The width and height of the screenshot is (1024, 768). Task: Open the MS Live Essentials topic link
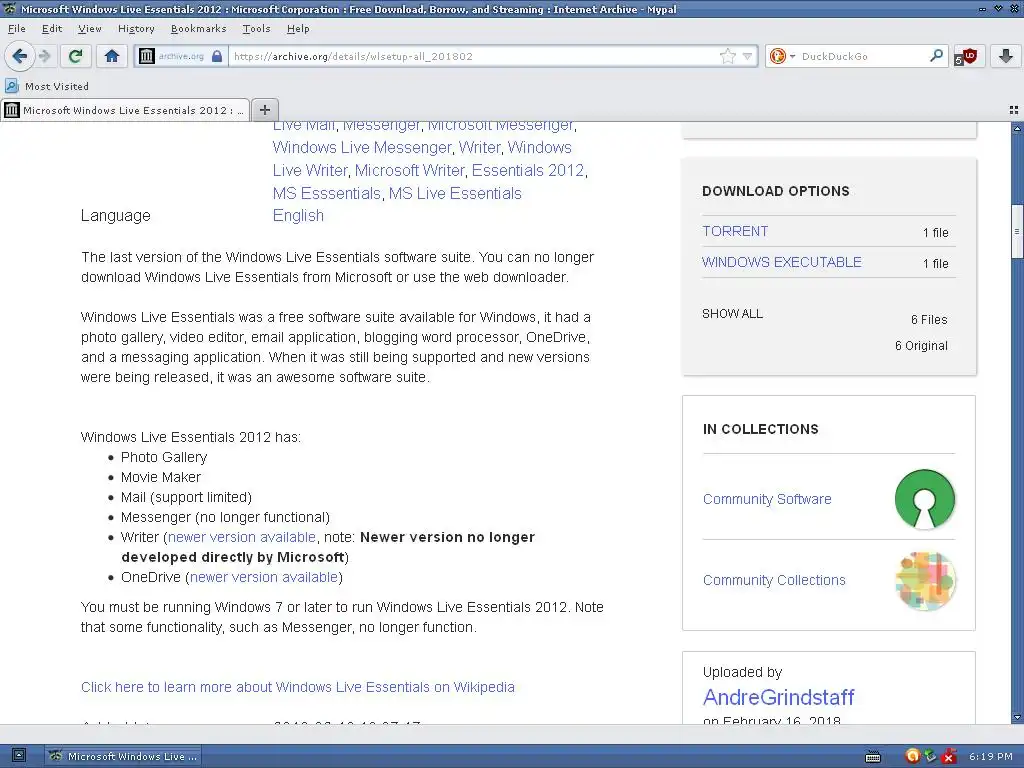coord(455,193)
